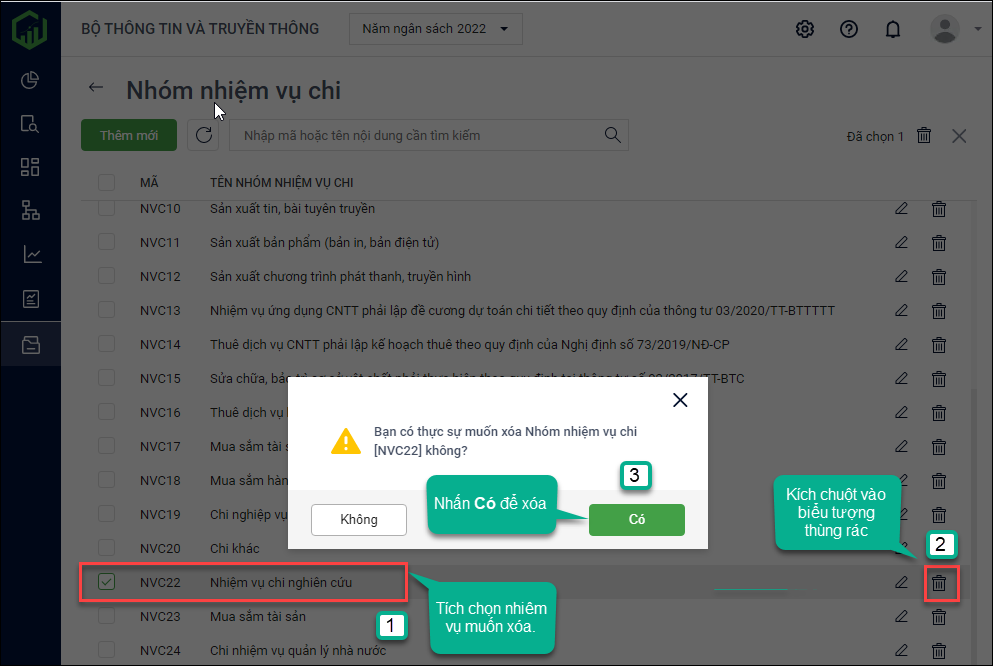This screenshot has width=993, height=666.
Task: Click trash icon for row NVC22
Action: (x=939, y=582)
